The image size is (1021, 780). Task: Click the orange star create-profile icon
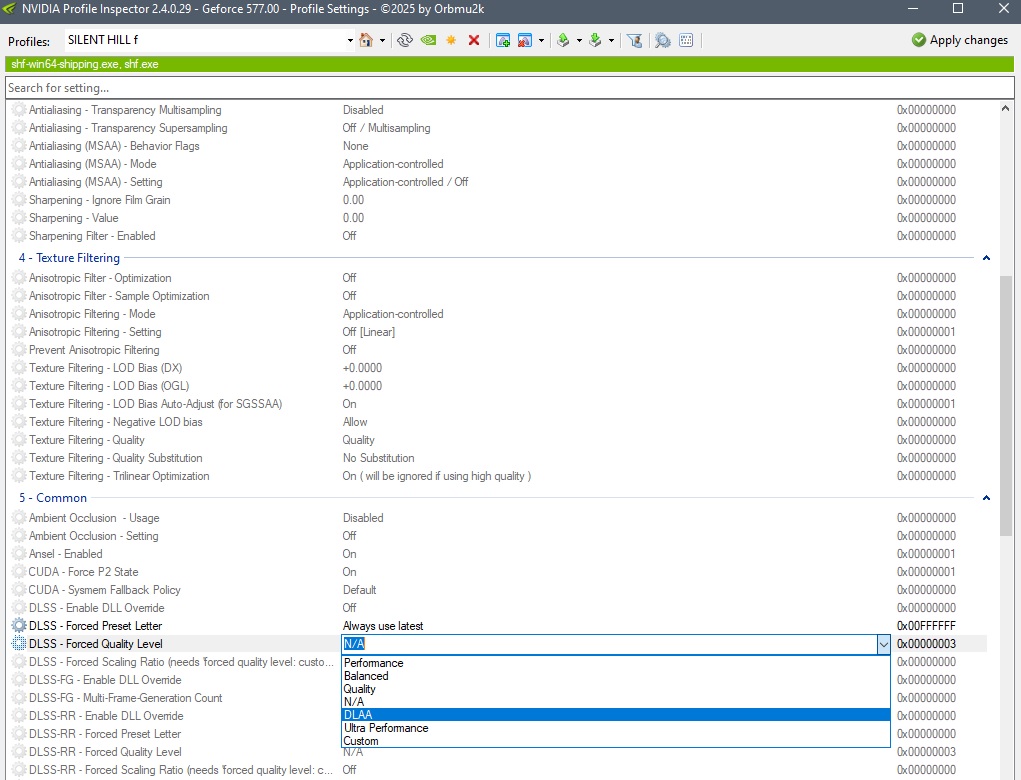click(451, 40)
